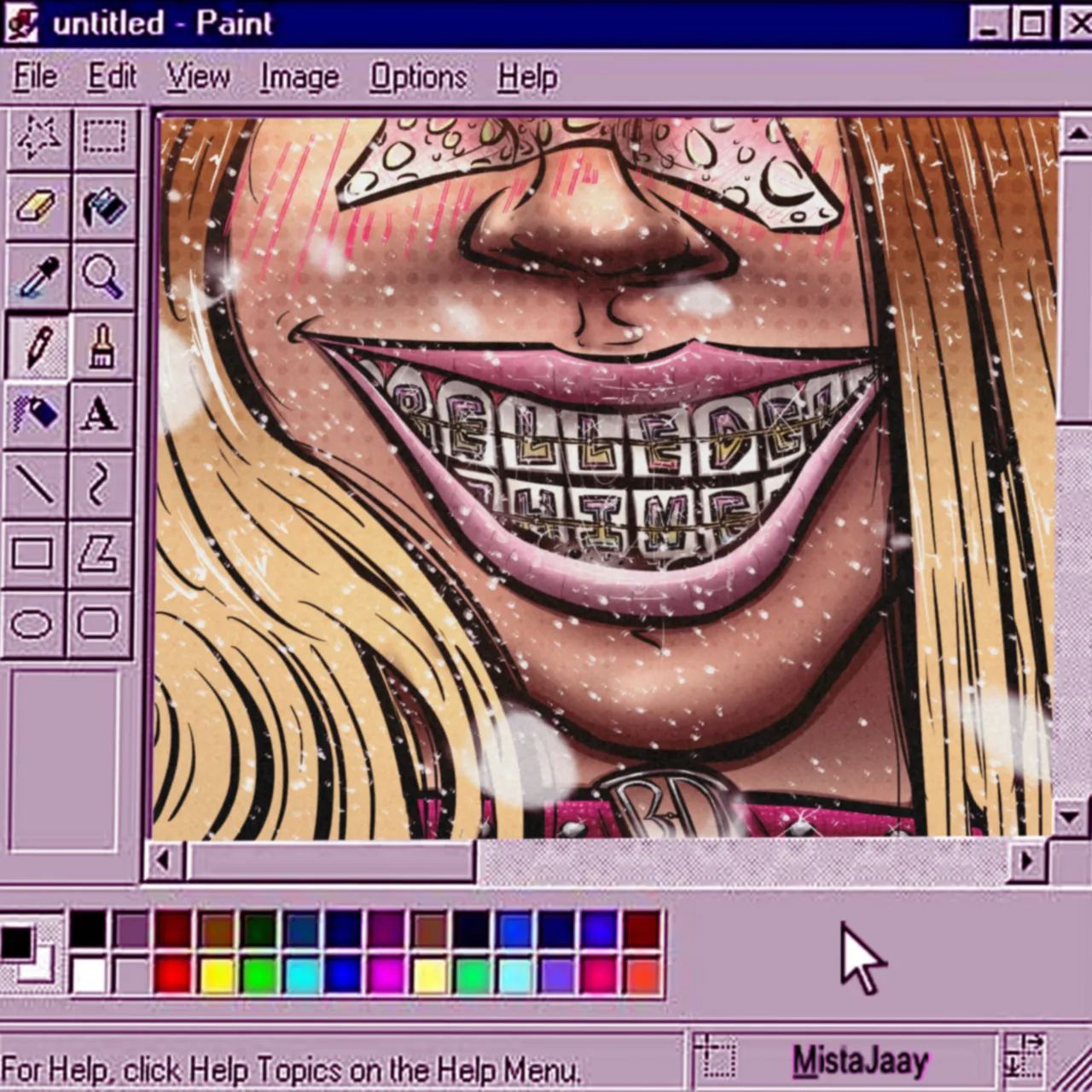Select the Airbrush spray can tool
1092x1092 pixels.
click(x=35, y=415)
